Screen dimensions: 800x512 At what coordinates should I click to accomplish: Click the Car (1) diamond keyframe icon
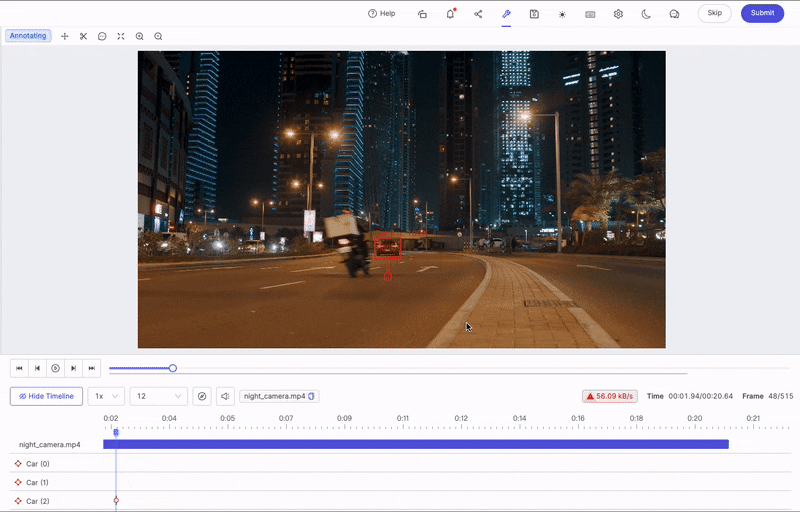18,482
